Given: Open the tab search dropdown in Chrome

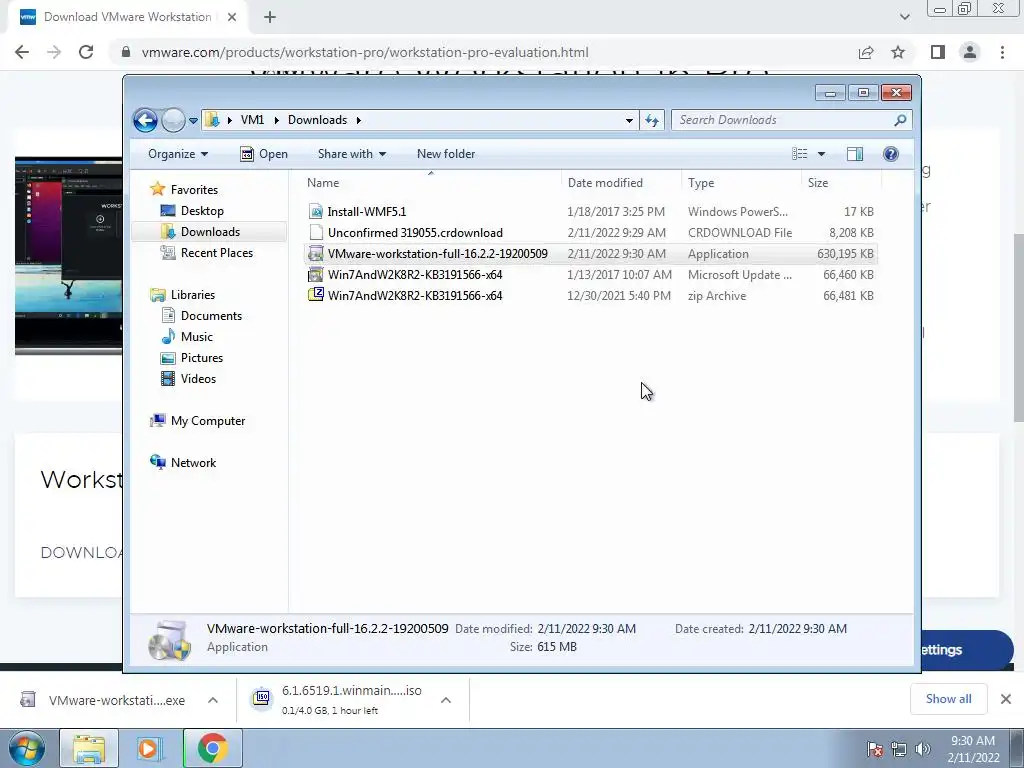Looking at the screenshot, I should tap(904, 17).
